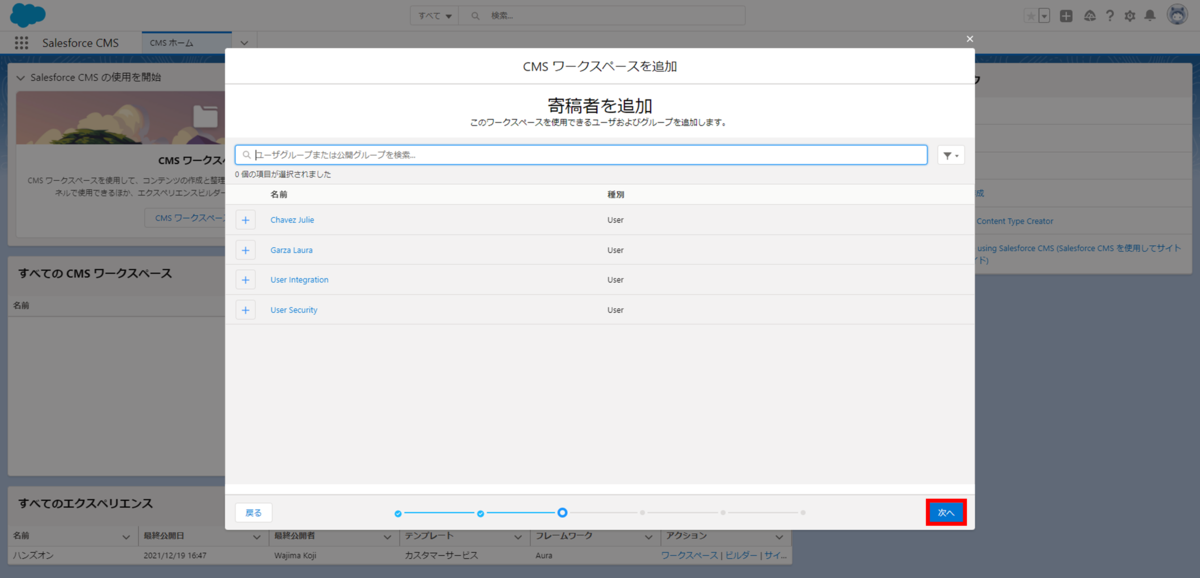Click the Aura framework cell
The image size is (1200, 578).
point(545,555)
